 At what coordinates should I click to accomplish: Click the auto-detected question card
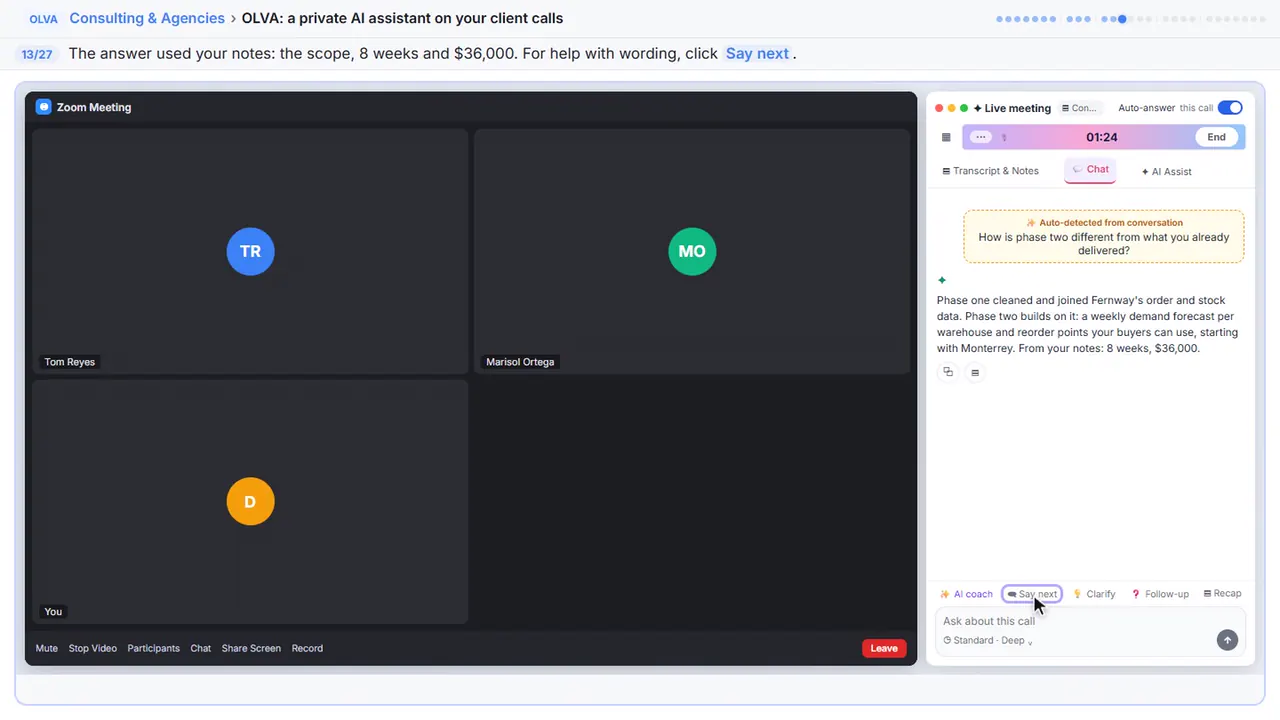(x=1104, y=237)
